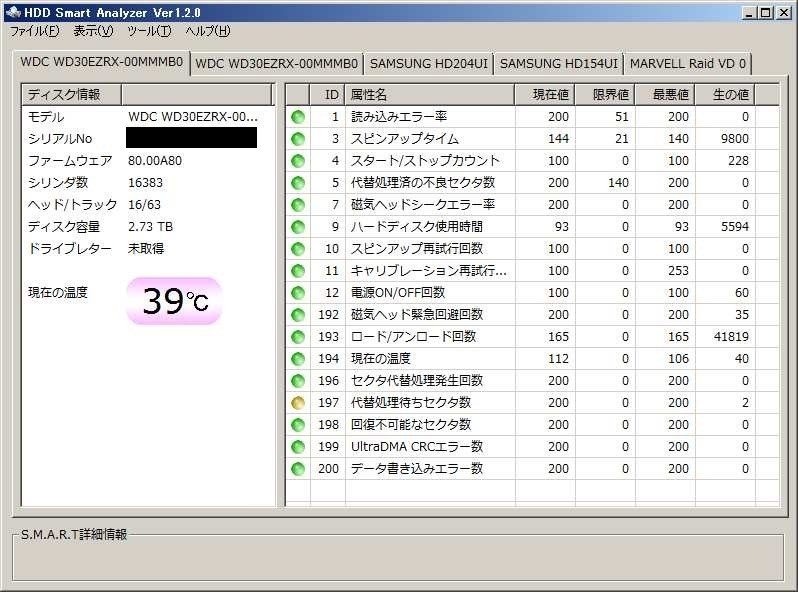Click status icon for 磁気ヘッド緊急回避回数 row
This screenshot has height=592, width=798.
click(298, 315)
